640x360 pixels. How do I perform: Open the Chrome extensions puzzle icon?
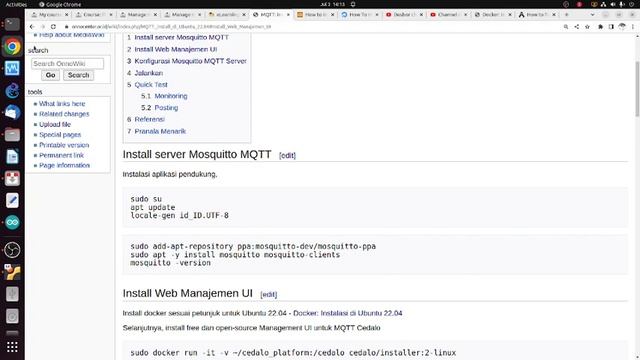coord(600,27)
